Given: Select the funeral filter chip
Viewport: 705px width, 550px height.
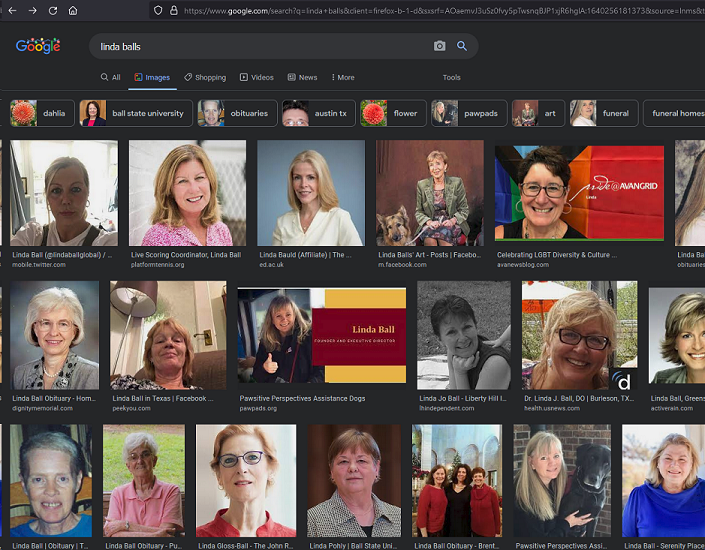Looking at the screenshot, I should (604, 113).
